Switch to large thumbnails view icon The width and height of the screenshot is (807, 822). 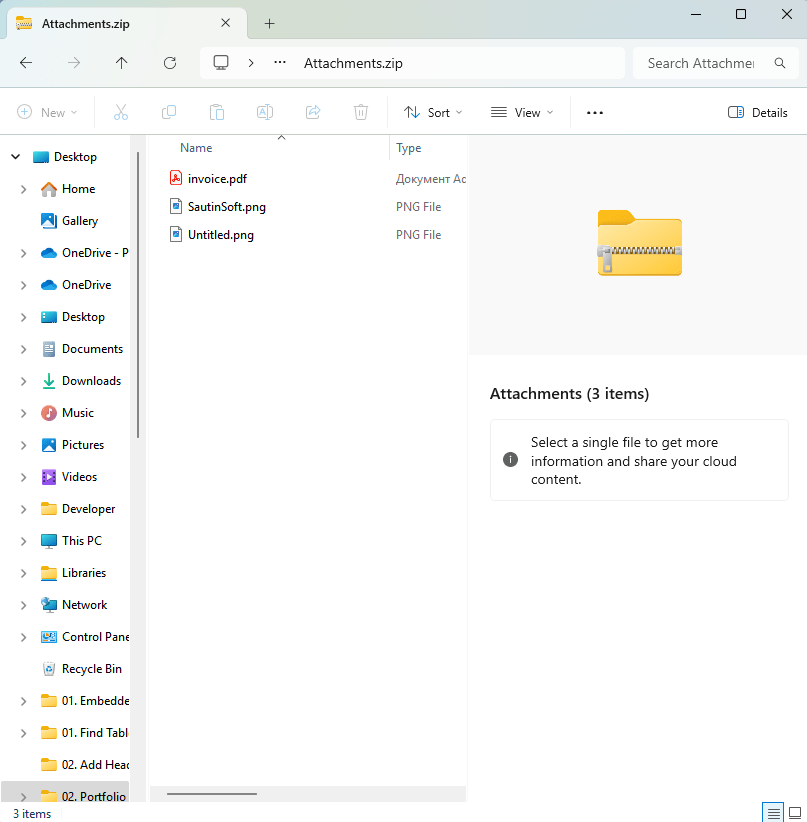click(x=795, y=813)
